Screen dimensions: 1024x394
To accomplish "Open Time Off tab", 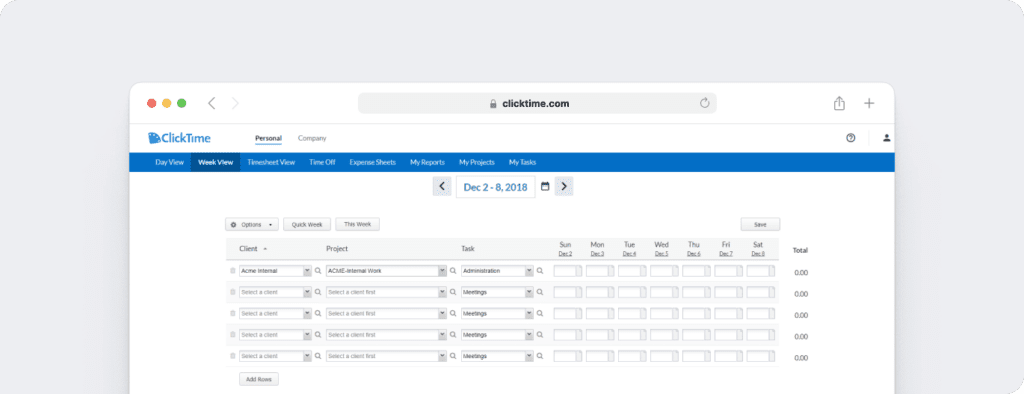I will coord(322,162).
